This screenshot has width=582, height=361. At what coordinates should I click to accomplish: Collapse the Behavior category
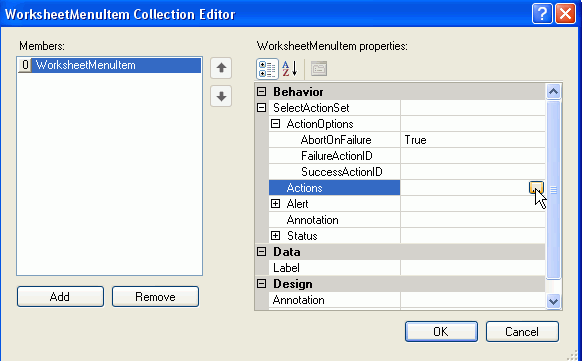click(x=262, y=92)
